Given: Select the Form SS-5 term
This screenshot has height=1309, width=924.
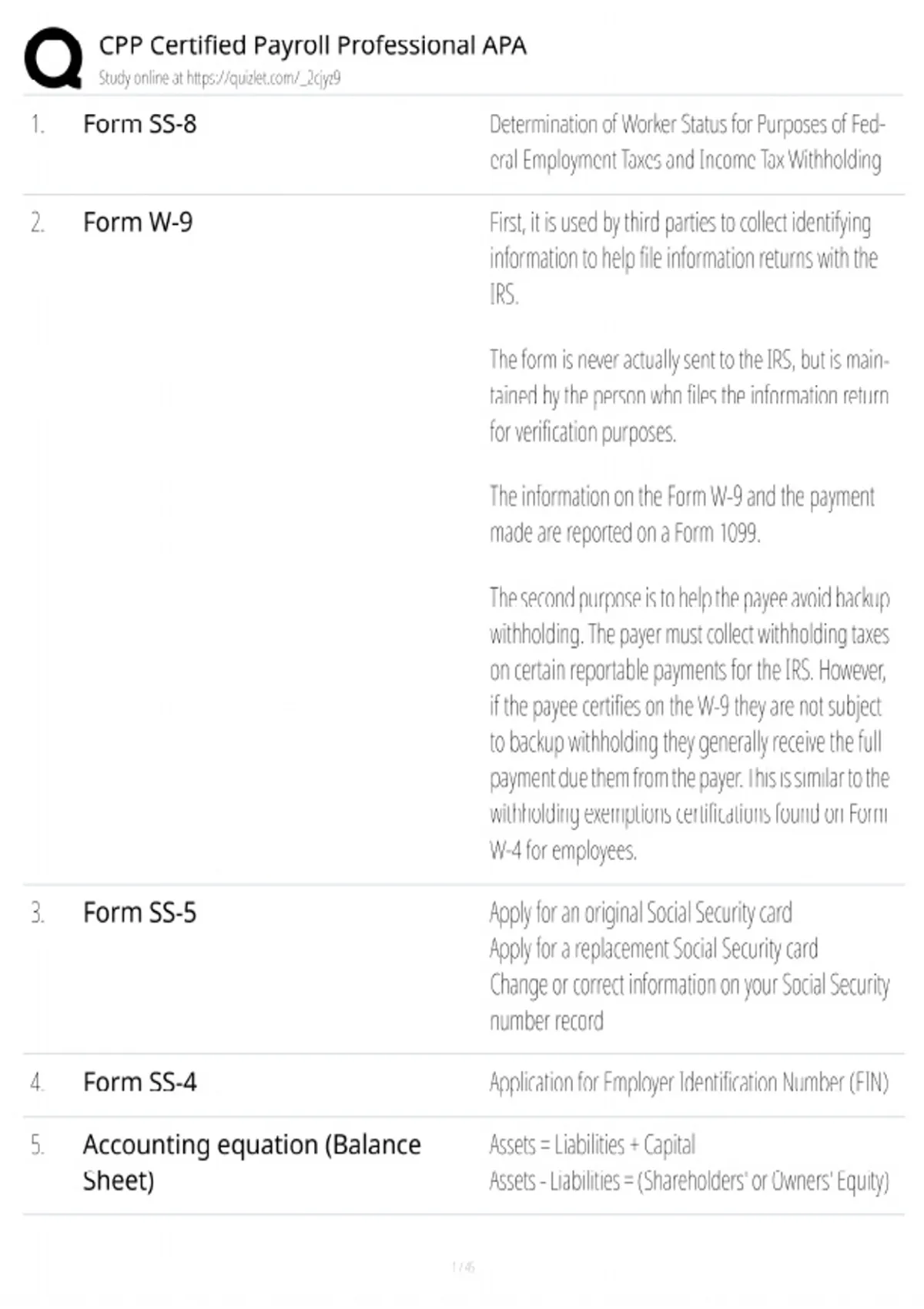Looking at the screenshot, I should click(x=139, y=913).
